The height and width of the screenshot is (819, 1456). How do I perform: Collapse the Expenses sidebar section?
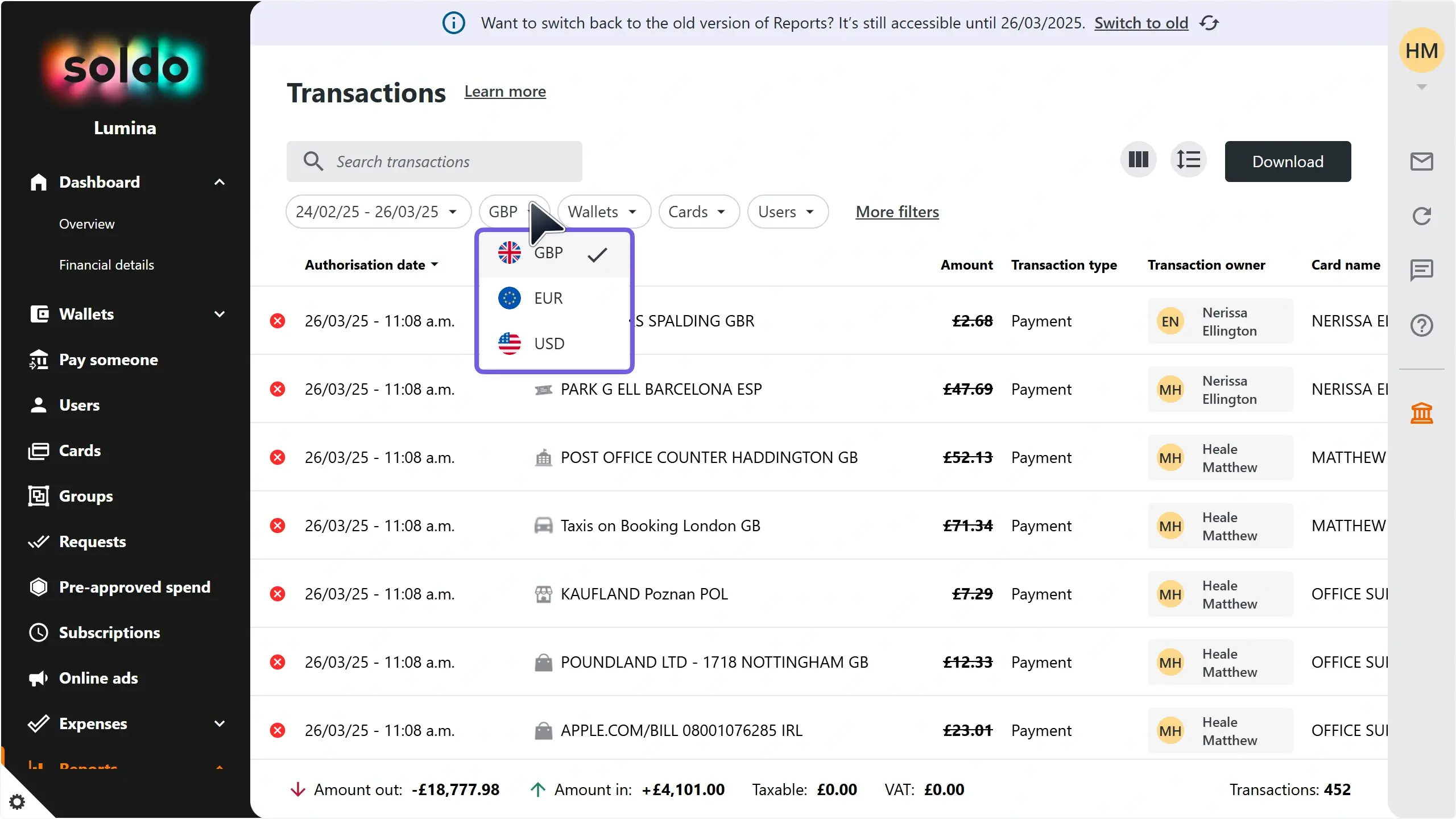point(221,723)
